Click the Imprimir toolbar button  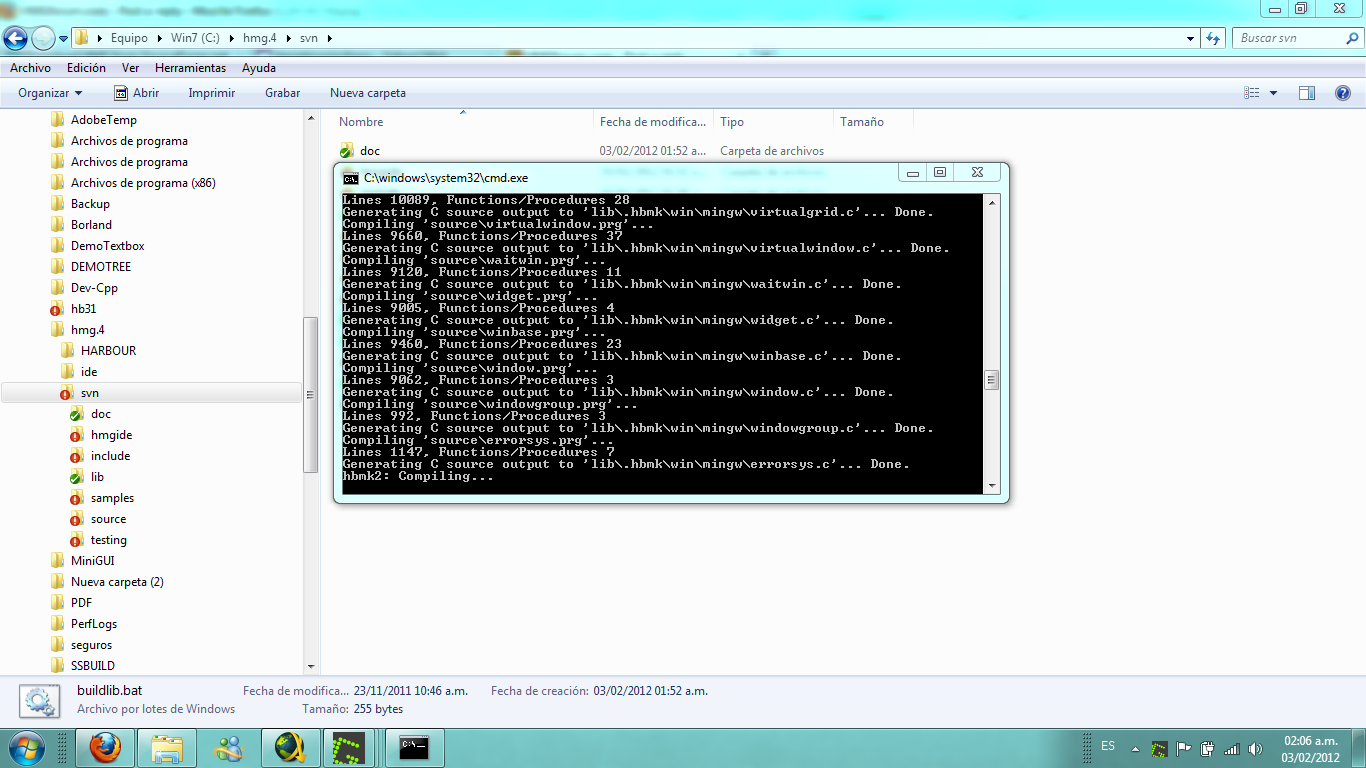[212, 93]
